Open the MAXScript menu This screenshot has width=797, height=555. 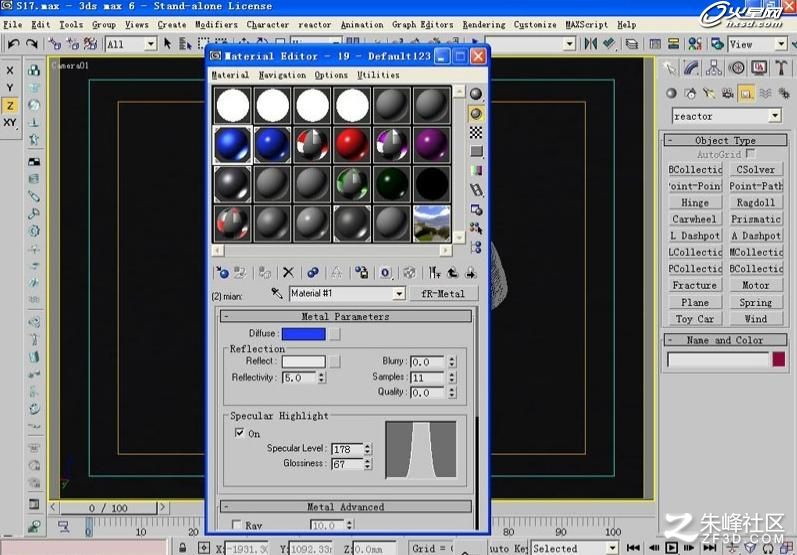coord(587,24)
